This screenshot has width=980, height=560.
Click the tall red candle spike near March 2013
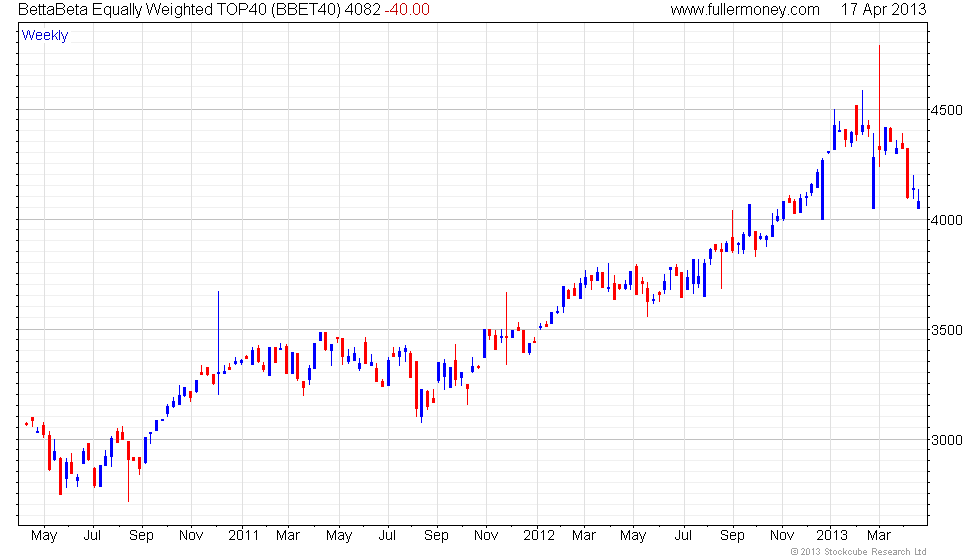879,106
